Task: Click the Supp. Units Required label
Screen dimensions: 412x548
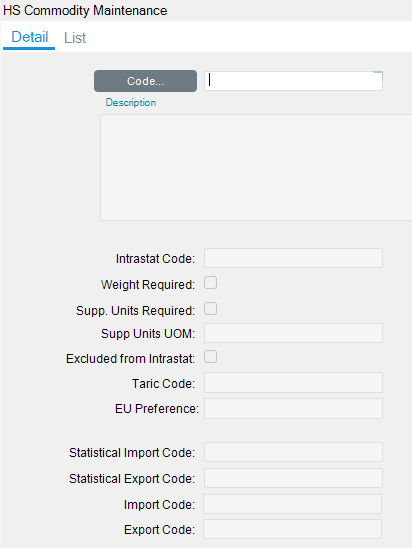Action: click(135, 311)
